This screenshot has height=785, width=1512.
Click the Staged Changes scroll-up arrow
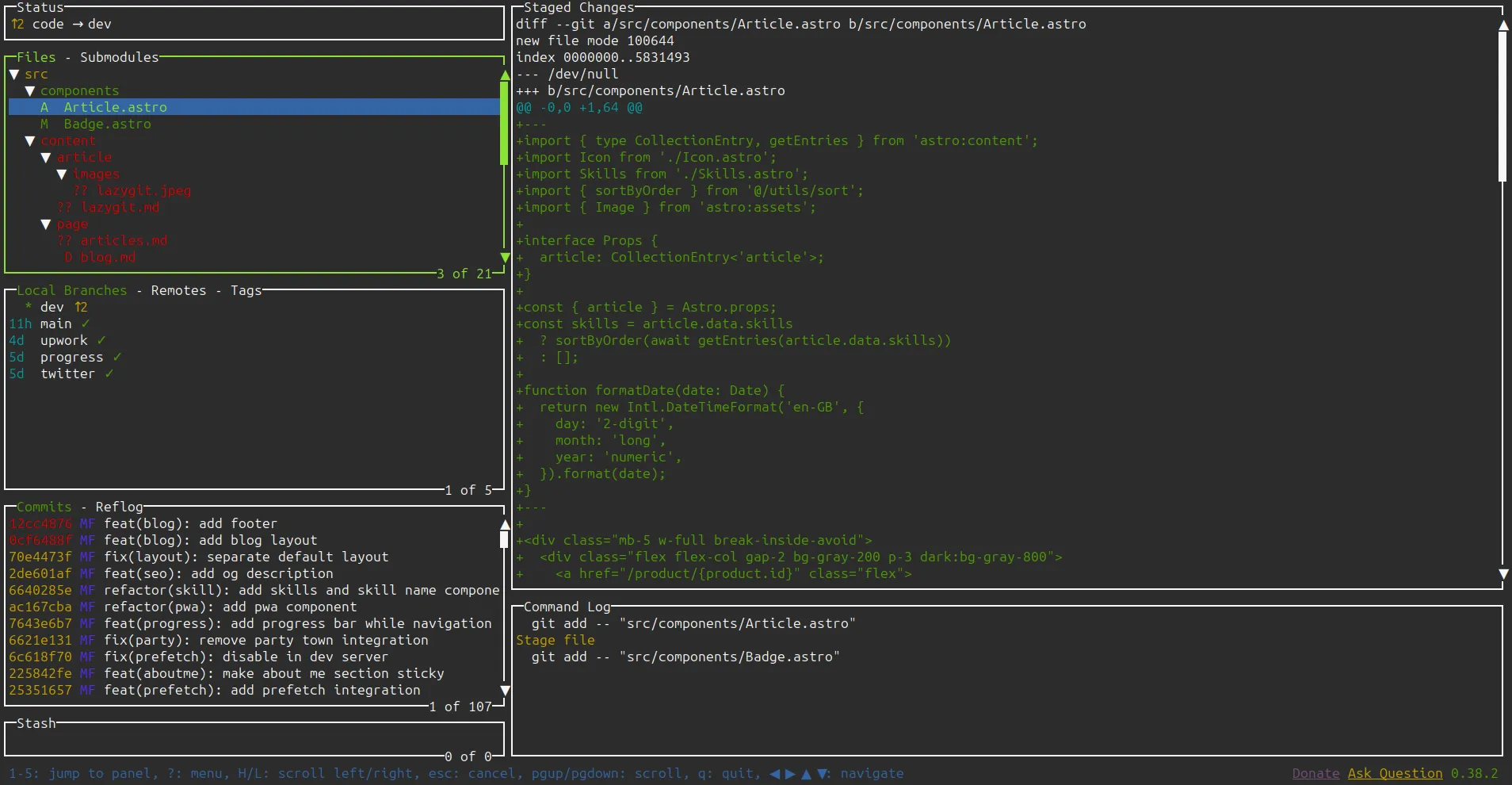pos(1502,25)
